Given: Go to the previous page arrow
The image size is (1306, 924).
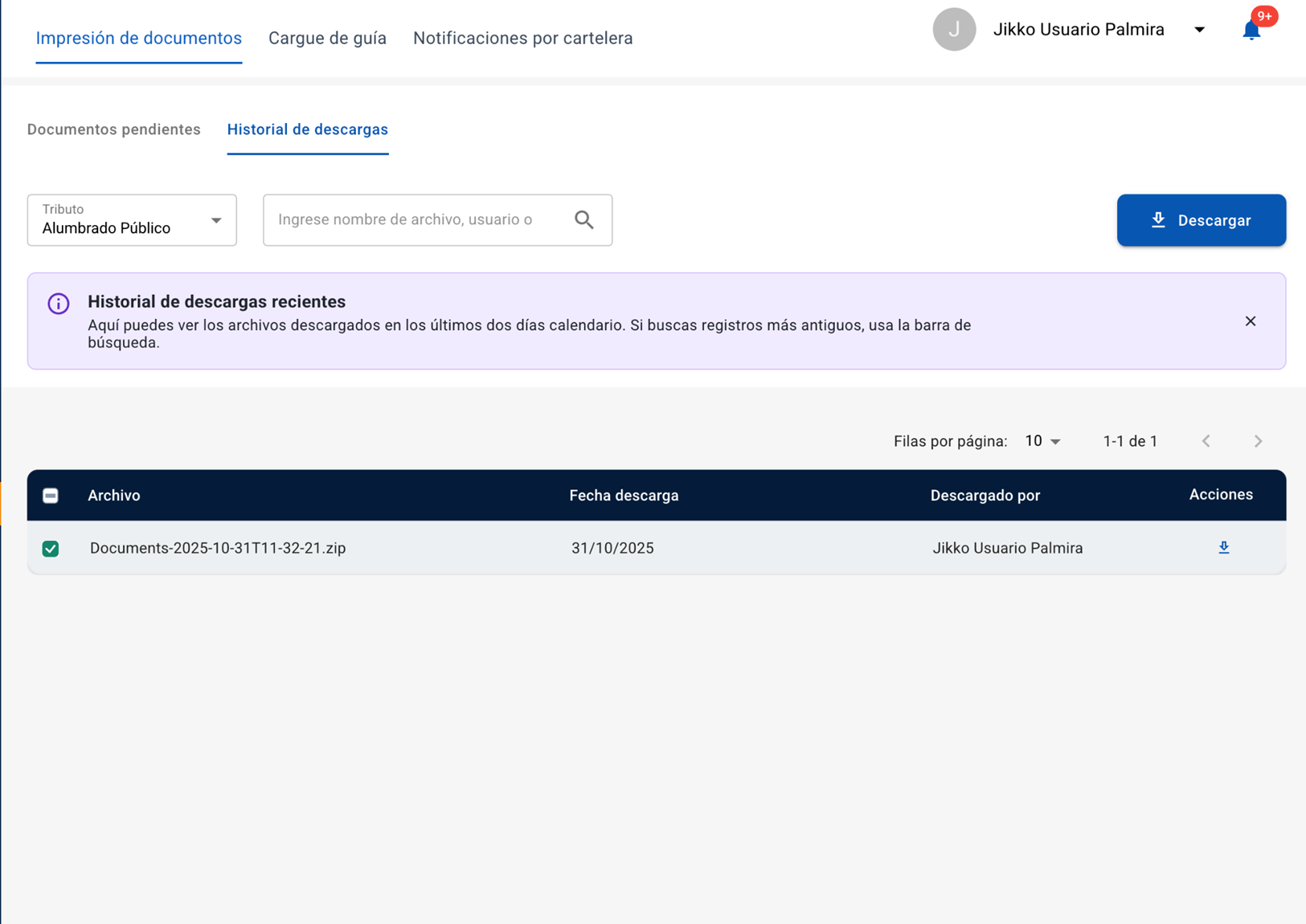Looking at the screenshot, I should point(1206,441).
